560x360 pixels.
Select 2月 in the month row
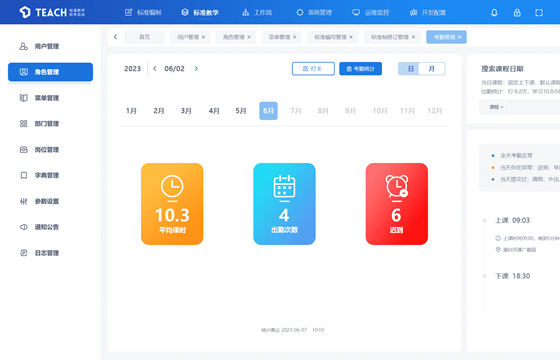point(159,111)
